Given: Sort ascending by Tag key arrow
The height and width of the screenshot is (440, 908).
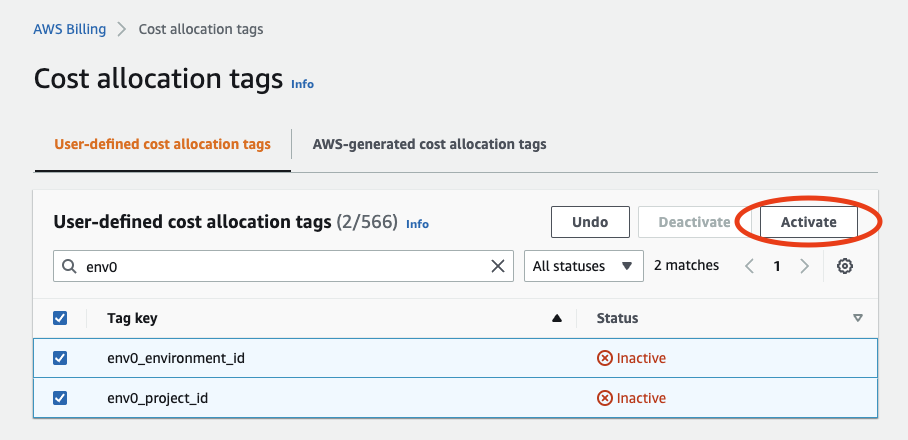Looking at the screenshot, I should click(557, 318).
